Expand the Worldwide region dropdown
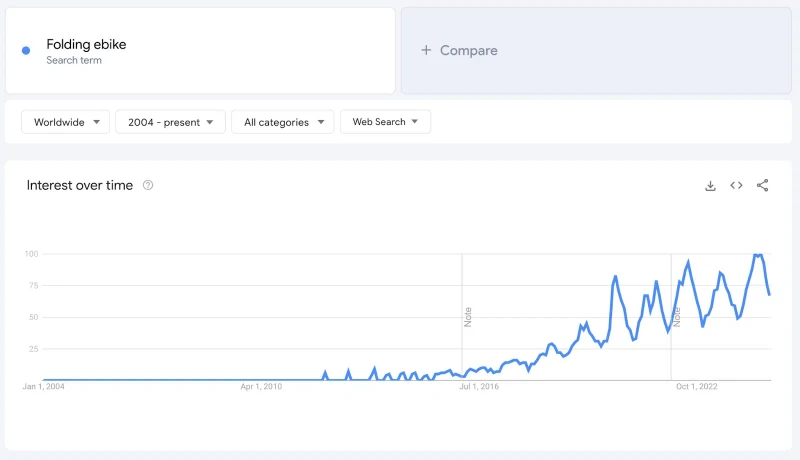The image size is (800, 460). point(65,122)
